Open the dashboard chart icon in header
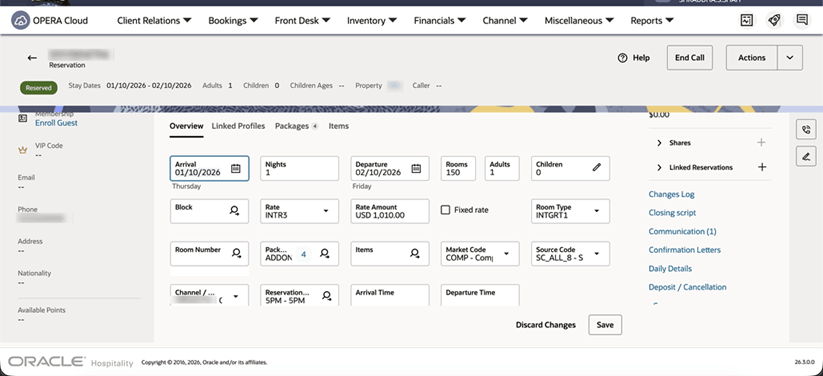Screen dimensions: 823x376 pos(746,20)
